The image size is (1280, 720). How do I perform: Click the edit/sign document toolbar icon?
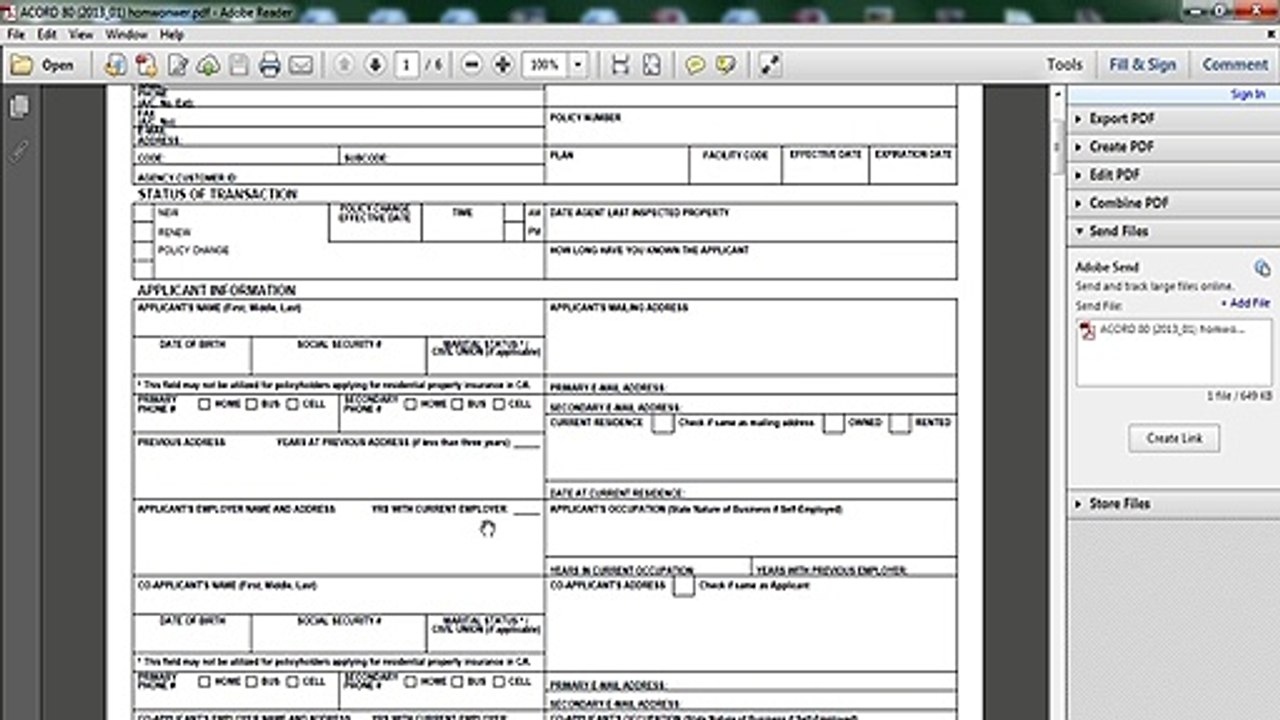[x=177, y=65]
